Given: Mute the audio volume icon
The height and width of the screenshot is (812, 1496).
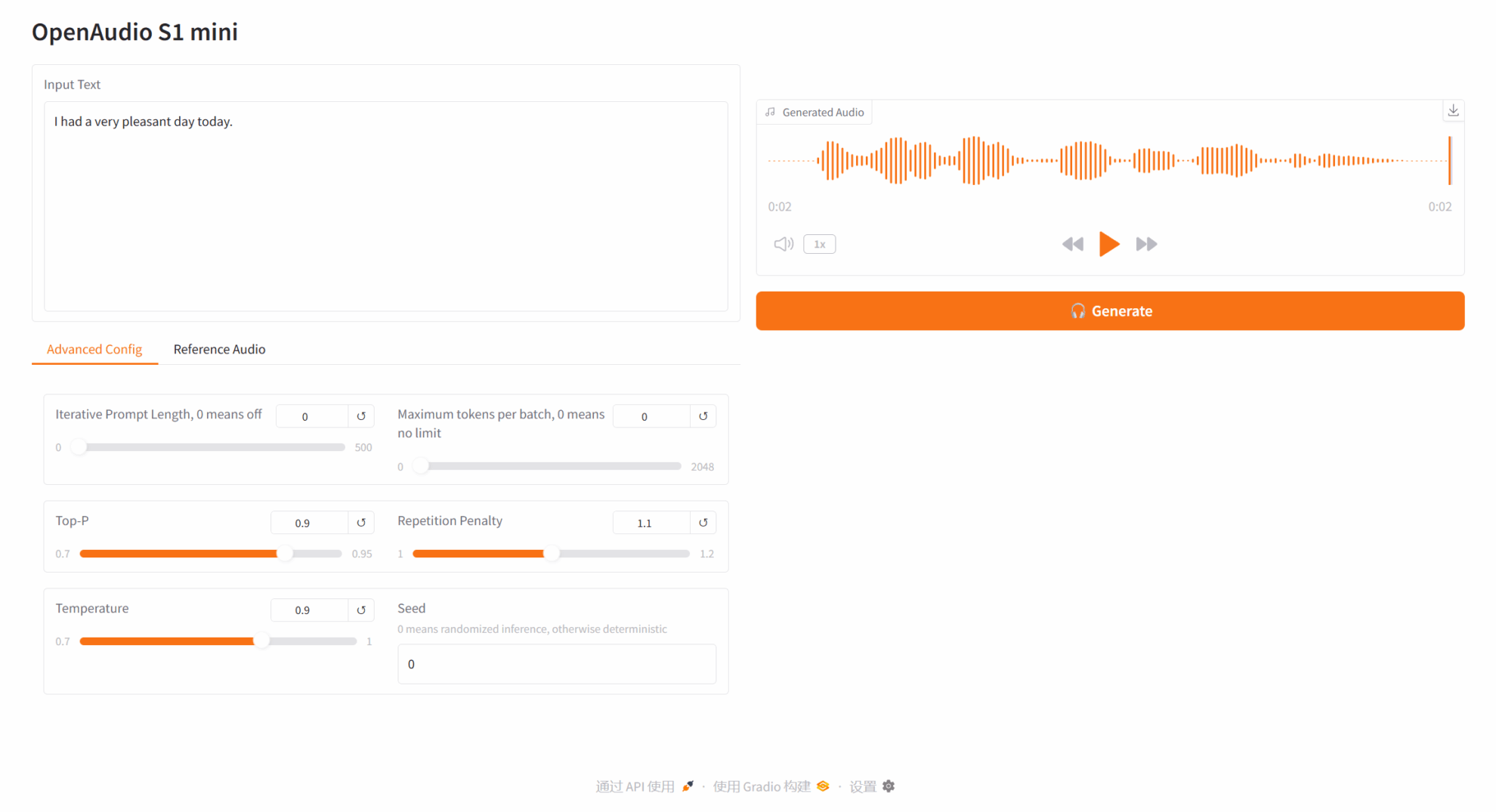Looking at the screenshot, I should click(x=783, y=244).
